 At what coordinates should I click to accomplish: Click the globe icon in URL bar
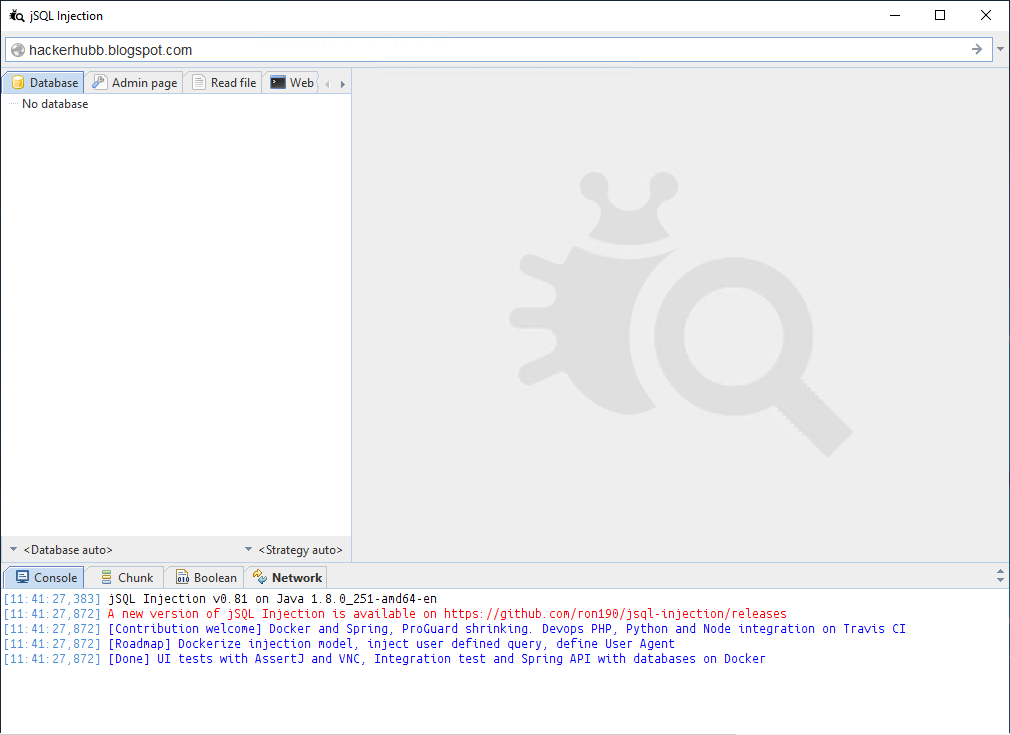(x=18, y=50)
